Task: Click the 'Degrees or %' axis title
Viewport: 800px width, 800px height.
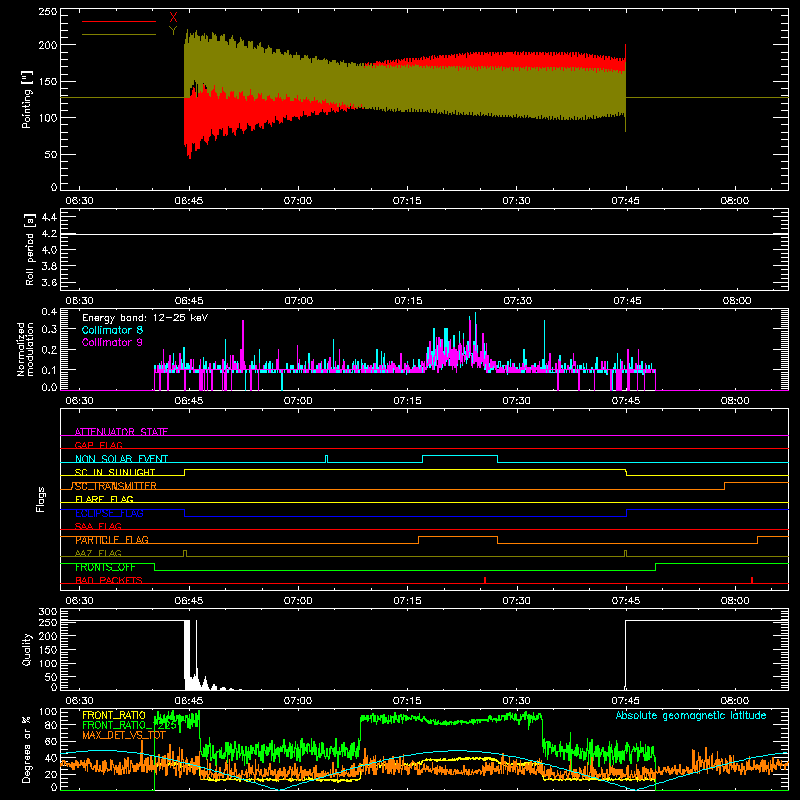Action: click(26, 750)
